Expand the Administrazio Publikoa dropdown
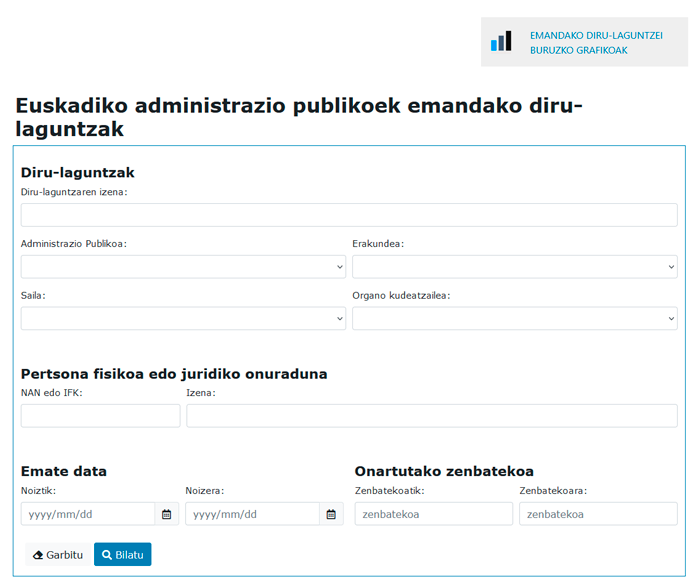700x585 pixels. tap(183, 267)
